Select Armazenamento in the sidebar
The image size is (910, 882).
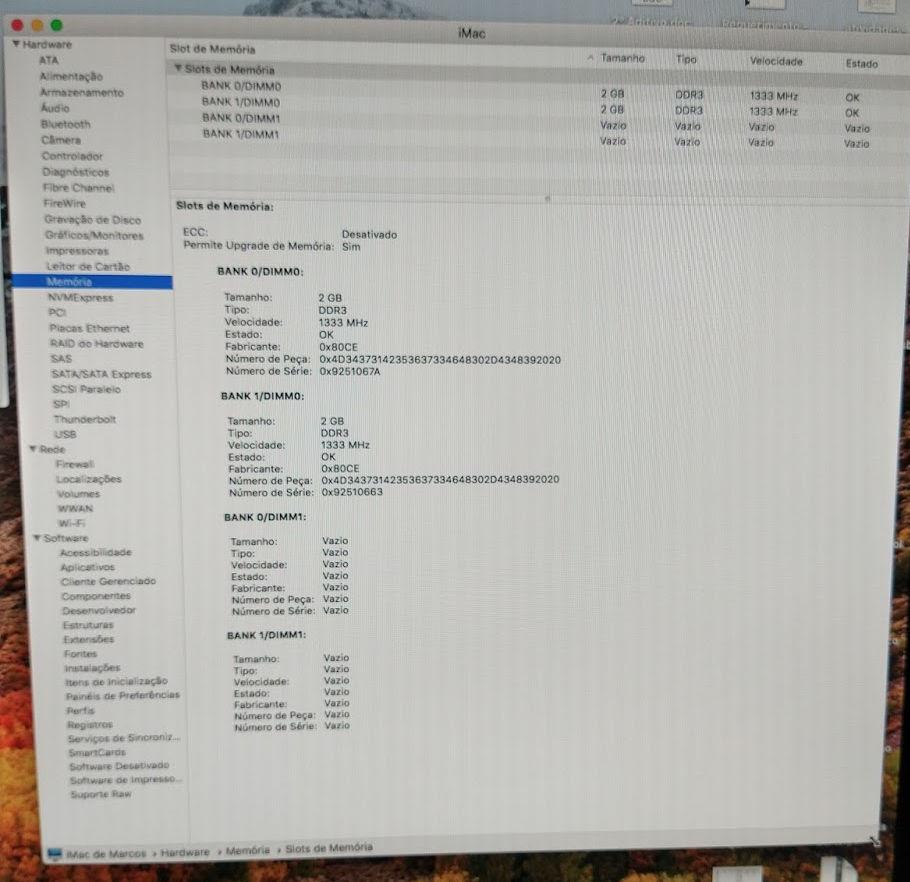coord(82,93)
